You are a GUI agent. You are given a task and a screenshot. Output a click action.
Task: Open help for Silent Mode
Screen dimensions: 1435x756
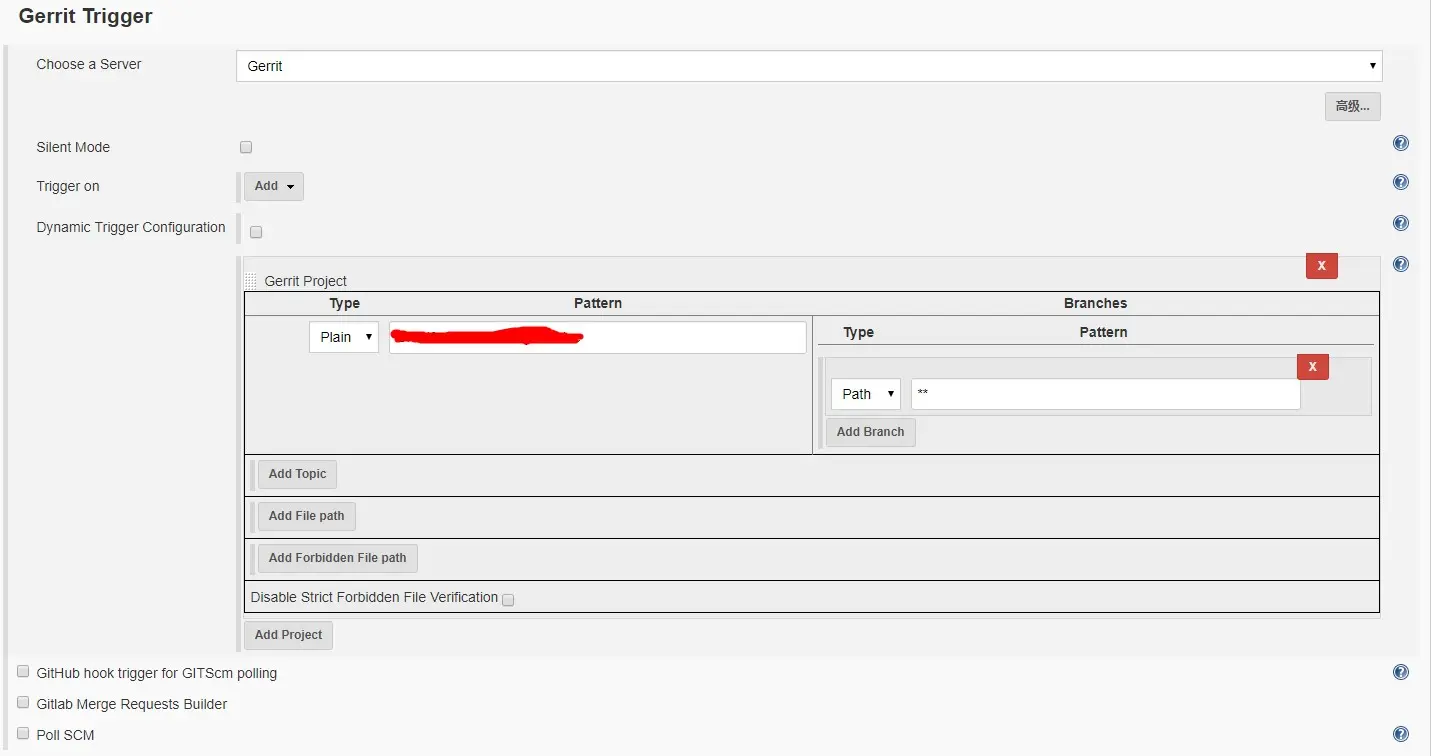tap(1401, 143)
